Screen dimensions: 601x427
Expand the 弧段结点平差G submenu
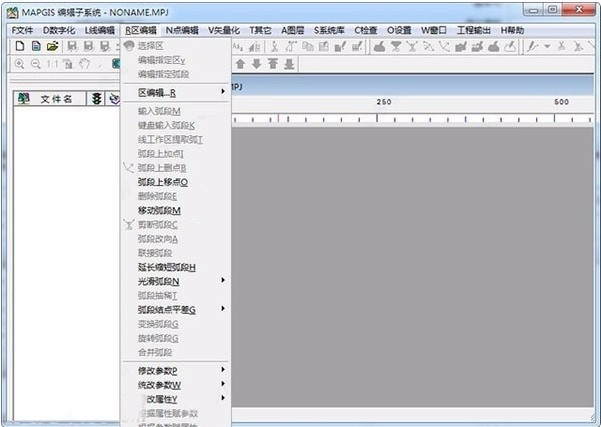[176, 310]
